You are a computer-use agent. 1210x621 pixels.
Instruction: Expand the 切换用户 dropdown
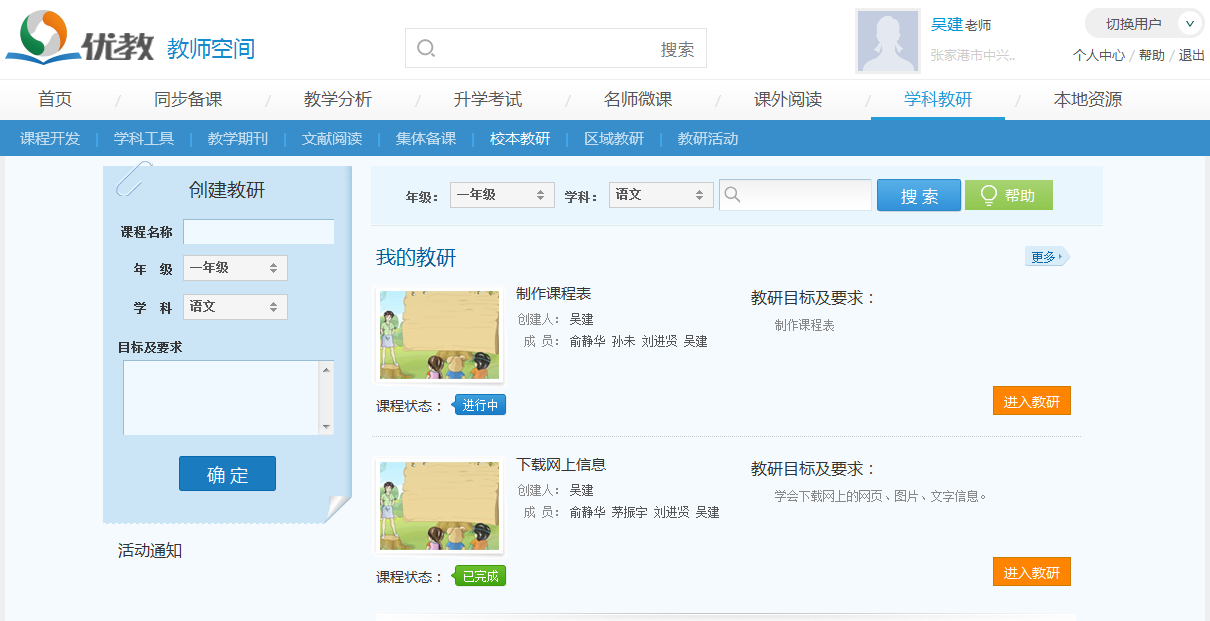click(x=1188, y=24)
